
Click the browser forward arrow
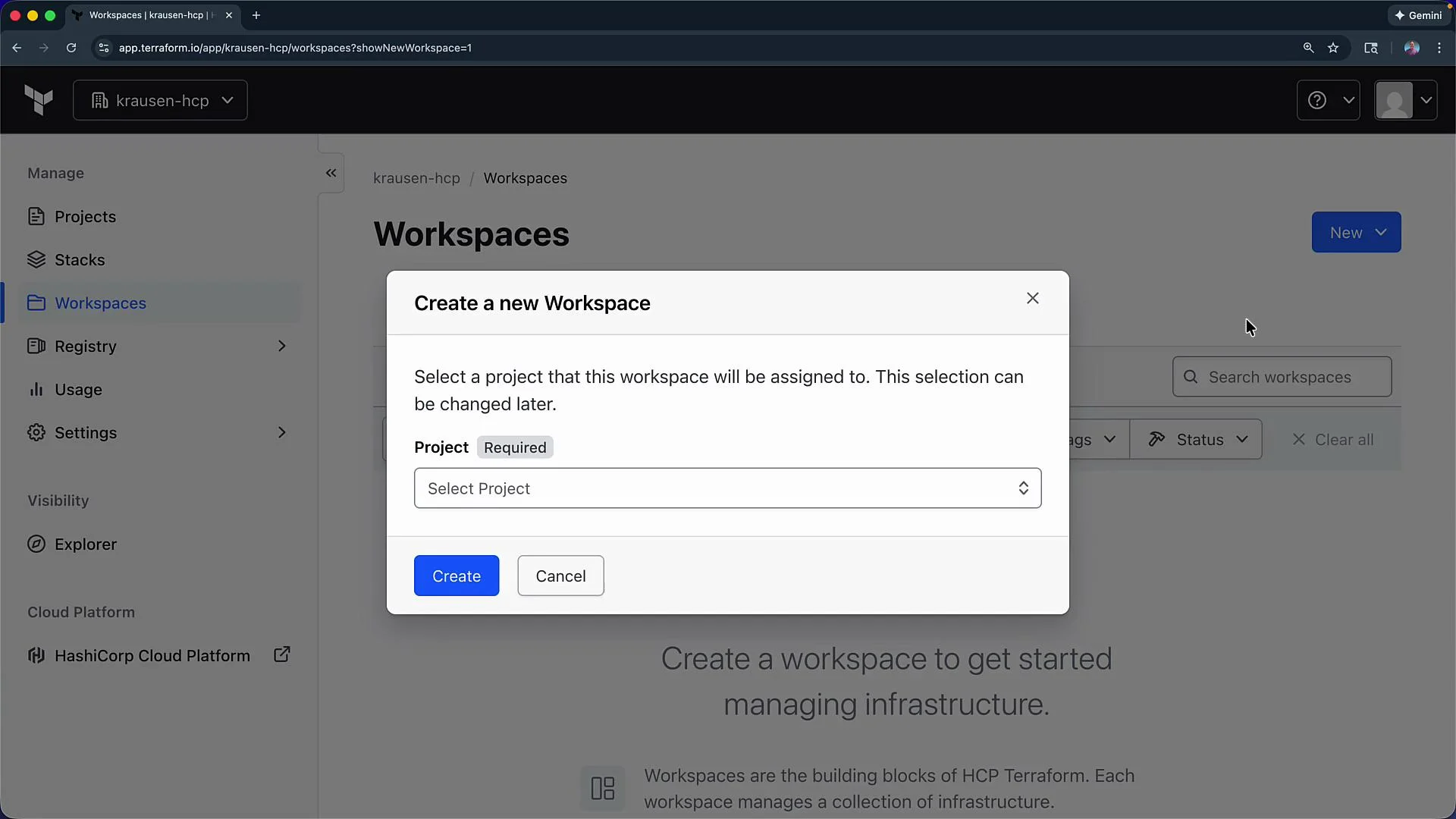[44, 48]
